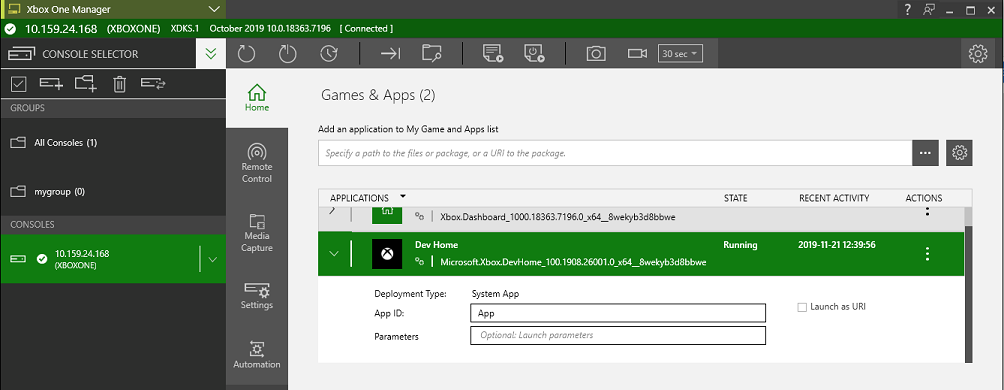Image resolution: width=1004 pixels, height=390 pixels.
Task: Open actions menu for Dev Home row
Action: [927, 254]
